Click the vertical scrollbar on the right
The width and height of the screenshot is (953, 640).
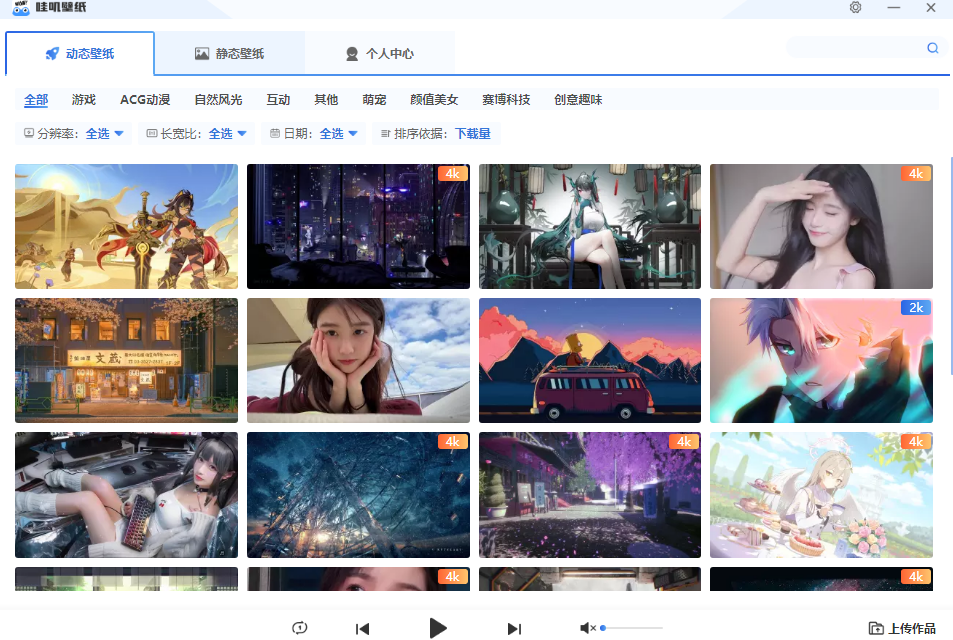point(950,264)
